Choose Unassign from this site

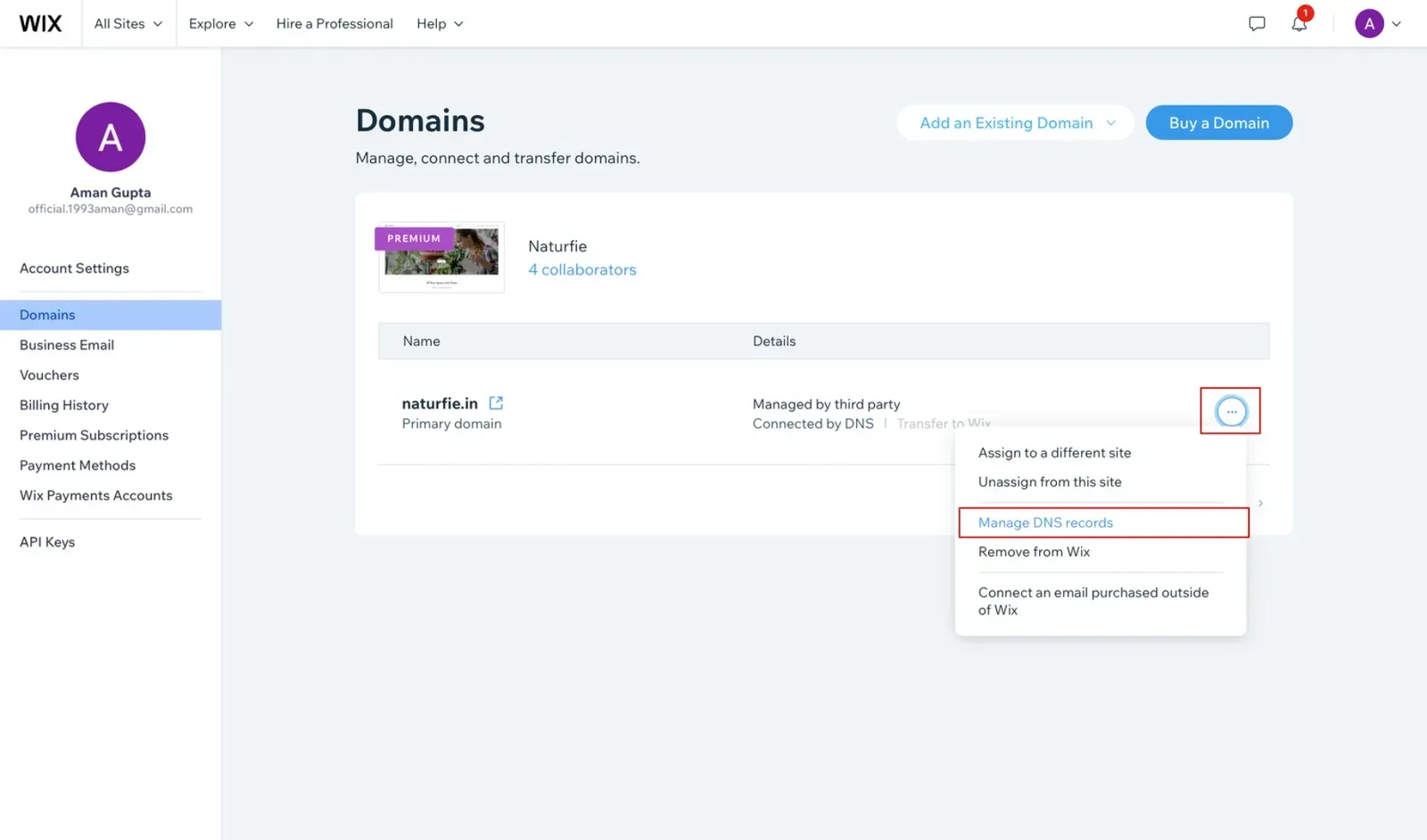point(1050,482)
